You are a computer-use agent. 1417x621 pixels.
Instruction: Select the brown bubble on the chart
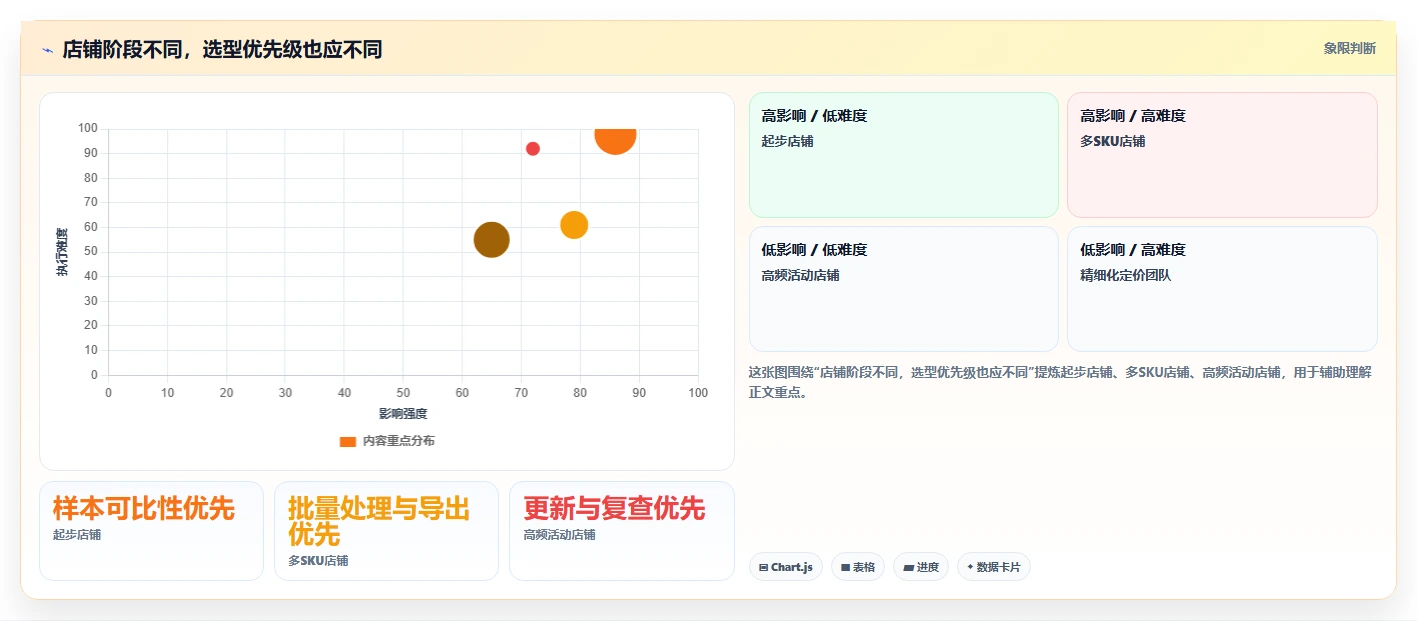coord(491,240)
